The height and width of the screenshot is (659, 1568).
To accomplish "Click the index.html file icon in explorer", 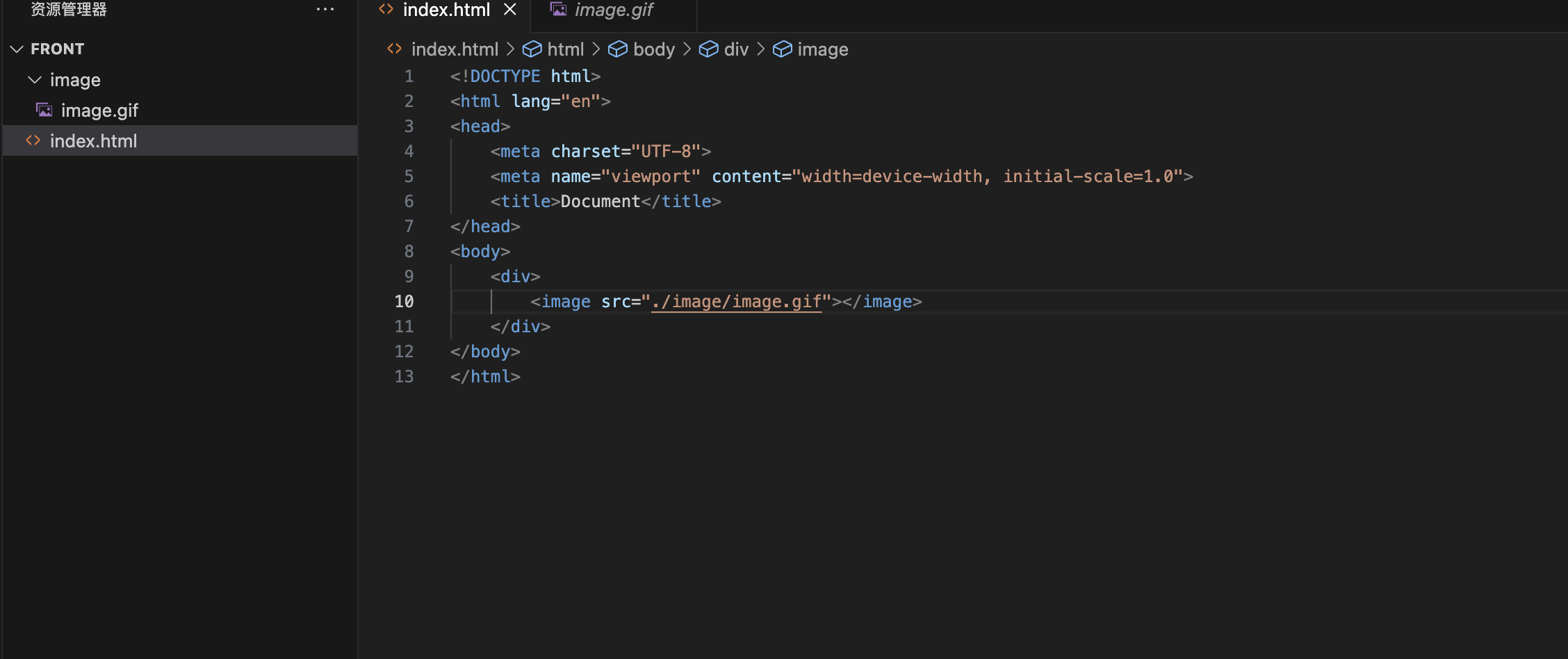I will [x=33, y=141].
